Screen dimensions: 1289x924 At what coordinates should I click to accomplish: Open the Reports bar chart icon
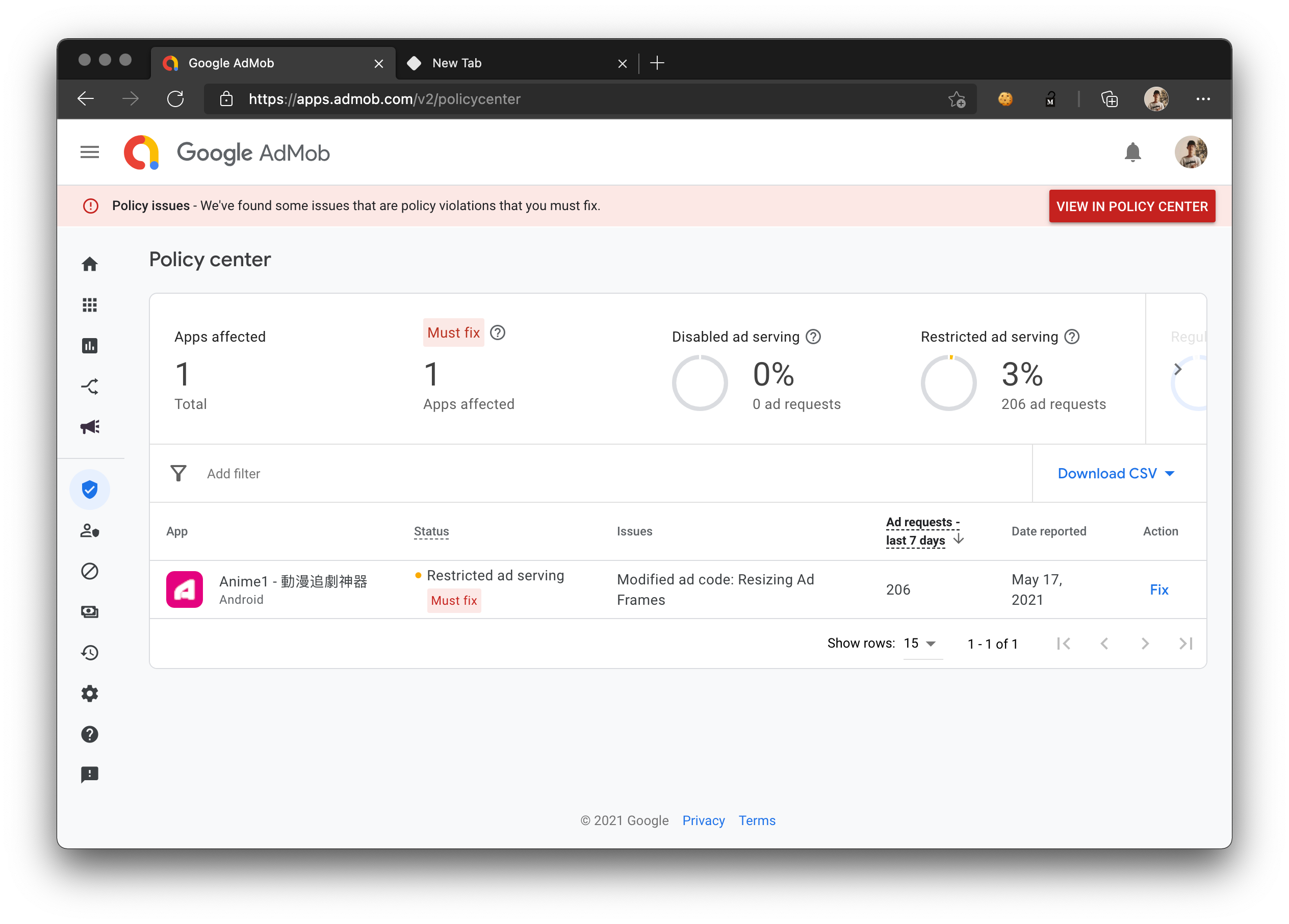(89, 346)
